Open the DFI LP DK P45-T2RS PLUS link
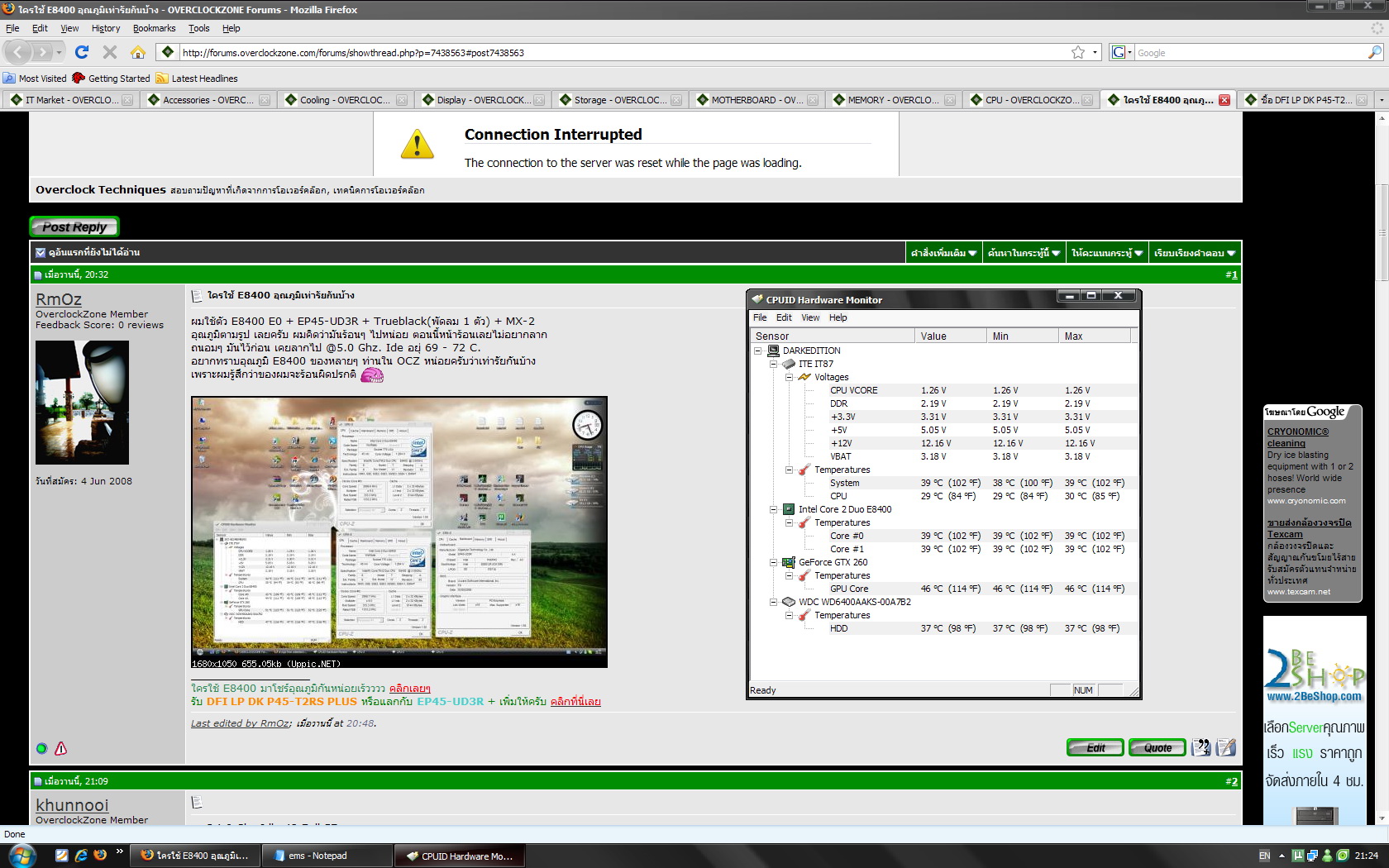Image resolution: width=1389 pixels, height=868 pixels. point(281,701)
